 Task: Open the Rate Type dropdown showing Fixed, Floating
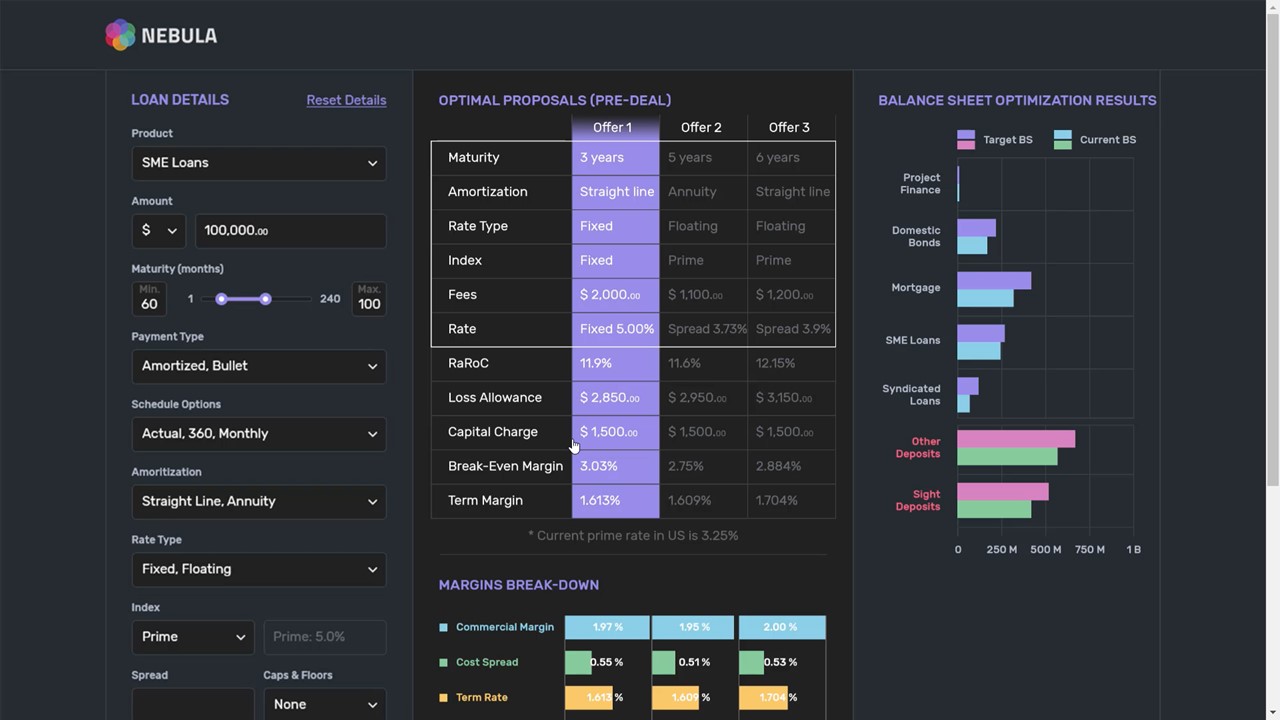pyautogui.click(x=258, y=569)
